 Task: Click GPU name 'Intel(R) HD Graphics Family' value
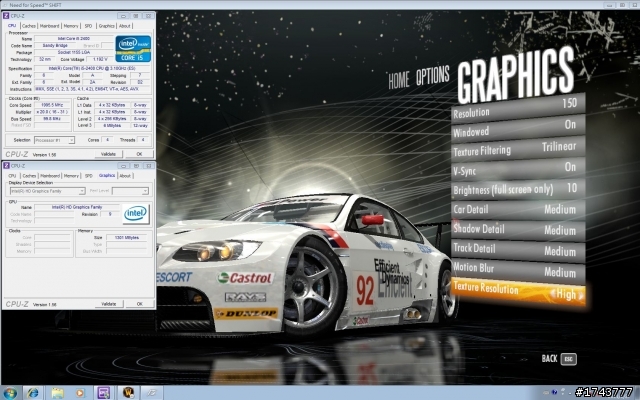[x=77, y=207]
